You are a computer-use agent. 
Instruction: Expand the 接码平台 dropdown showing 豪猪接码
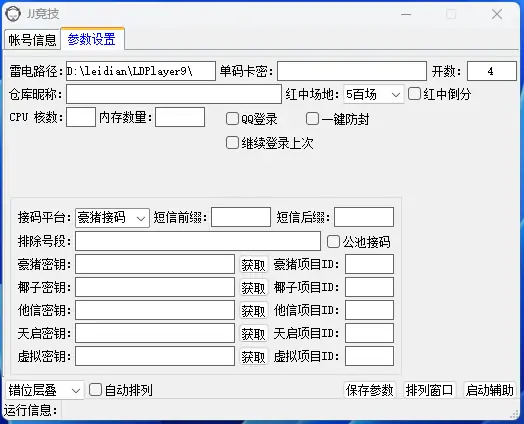112,218
